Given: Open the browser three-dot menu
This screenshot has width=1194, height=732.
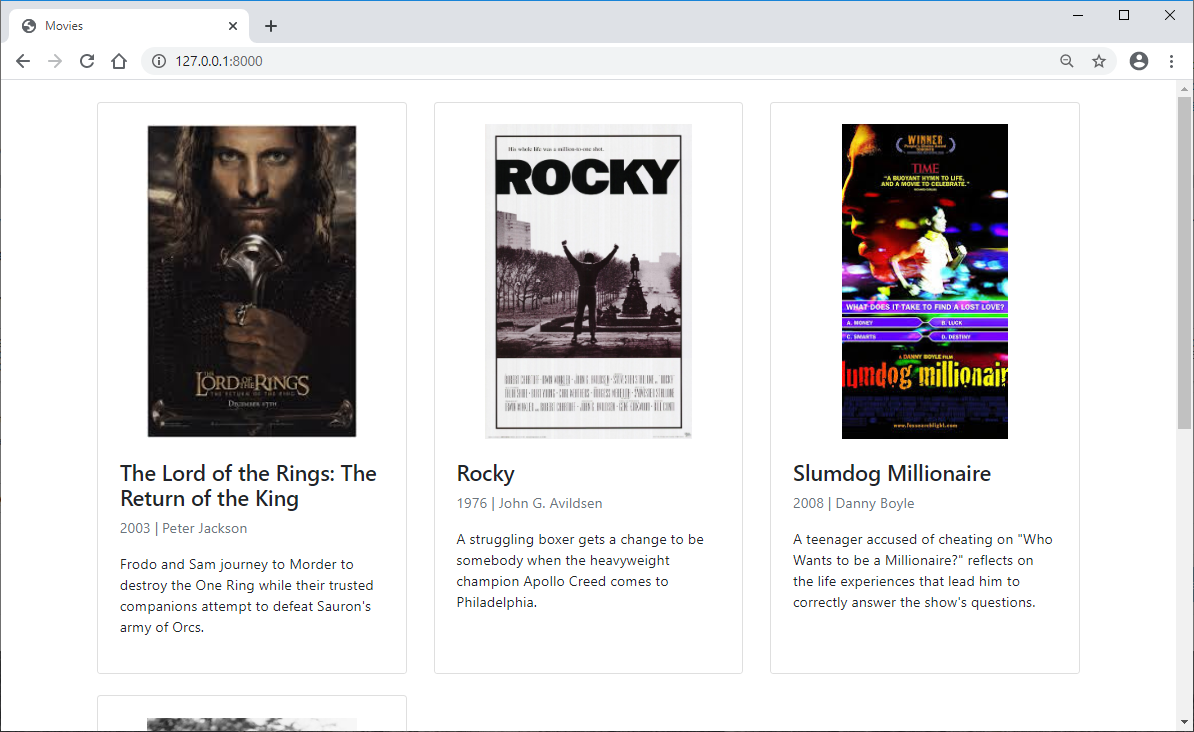Looking at the screenshot, I should click(1171, 61).
